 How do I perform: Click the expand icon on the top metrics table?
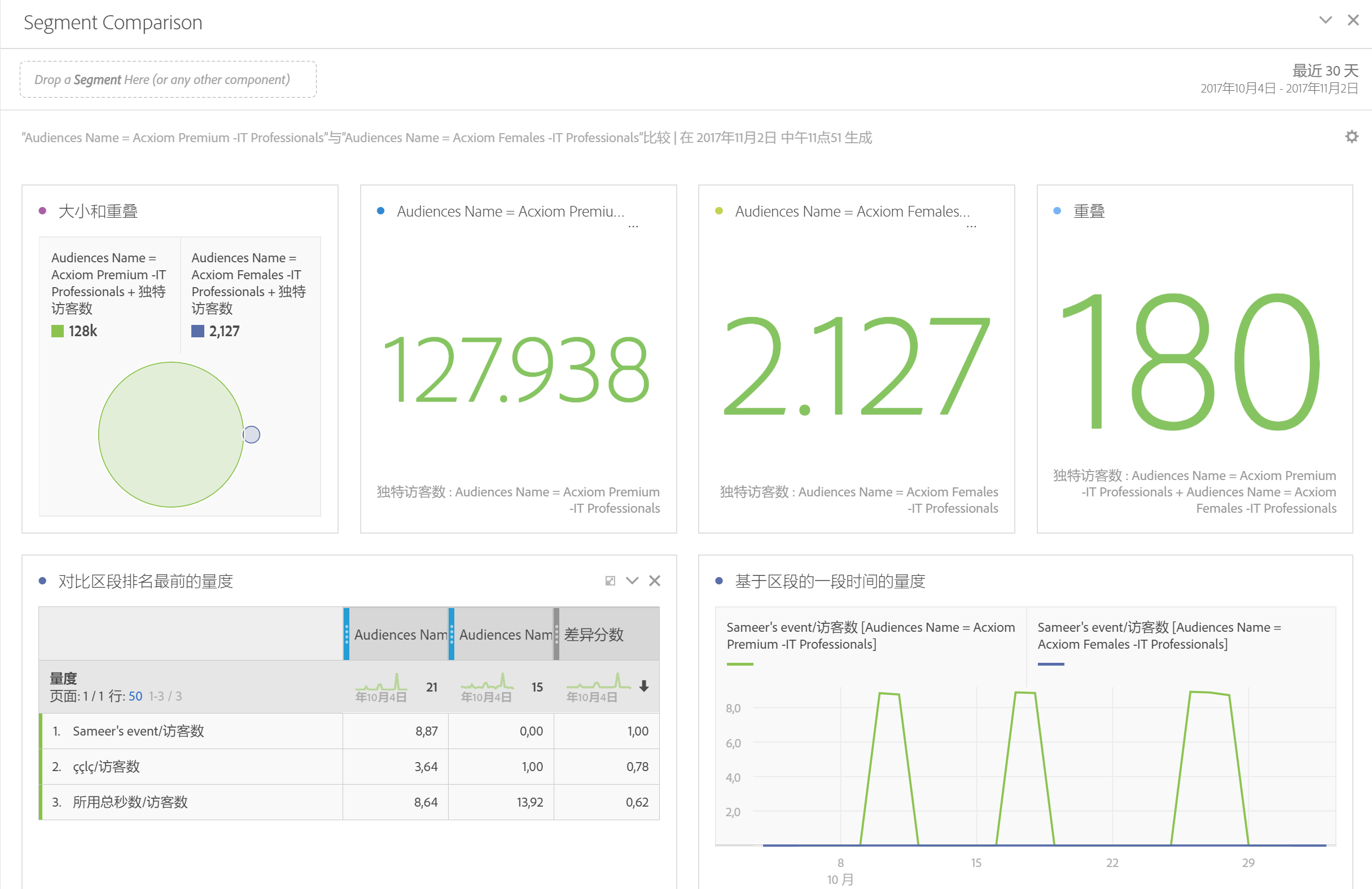point(610,581)
